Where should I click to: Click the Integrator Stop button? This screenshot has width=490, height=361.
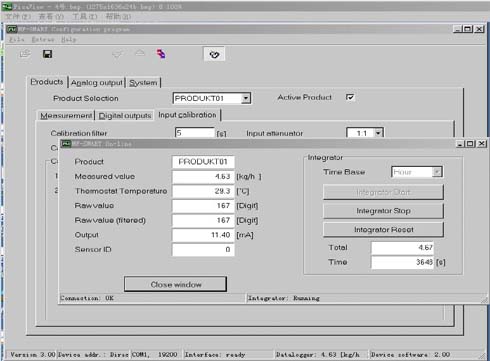click(383, 211)
